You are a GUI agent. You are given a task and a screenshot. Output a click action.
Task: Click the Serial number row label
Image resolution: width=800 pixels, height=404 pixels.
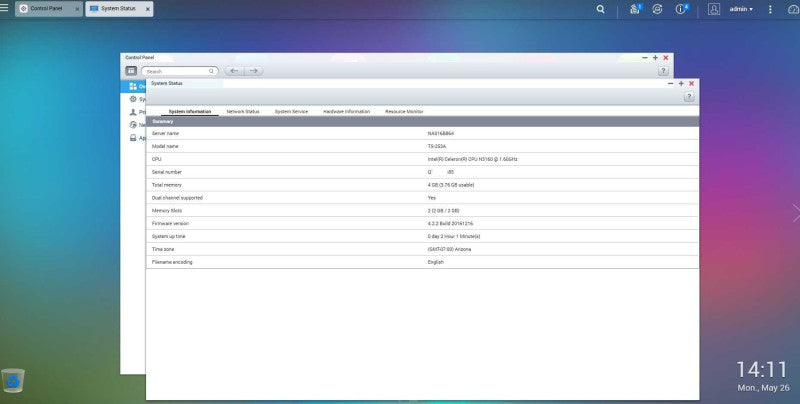[x=166, y=172]
